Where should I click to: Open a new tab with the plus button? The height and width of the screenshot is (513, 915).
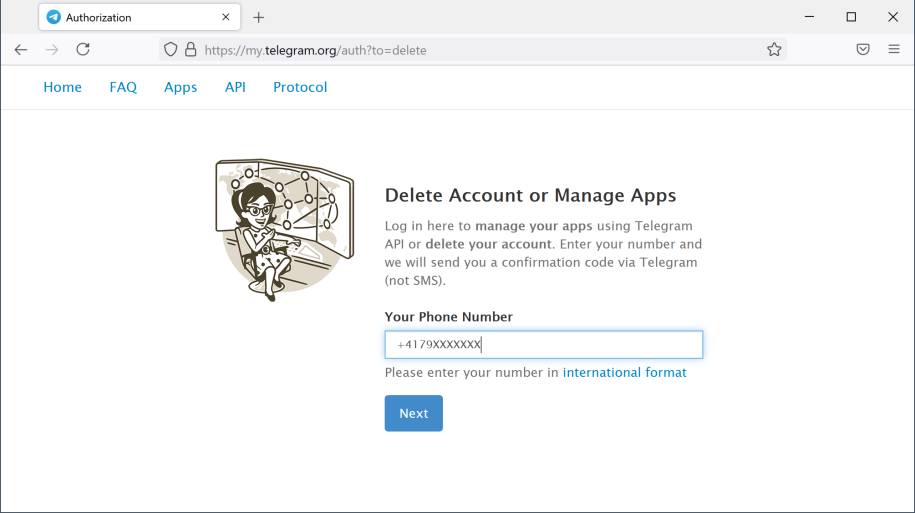[259, 18]
